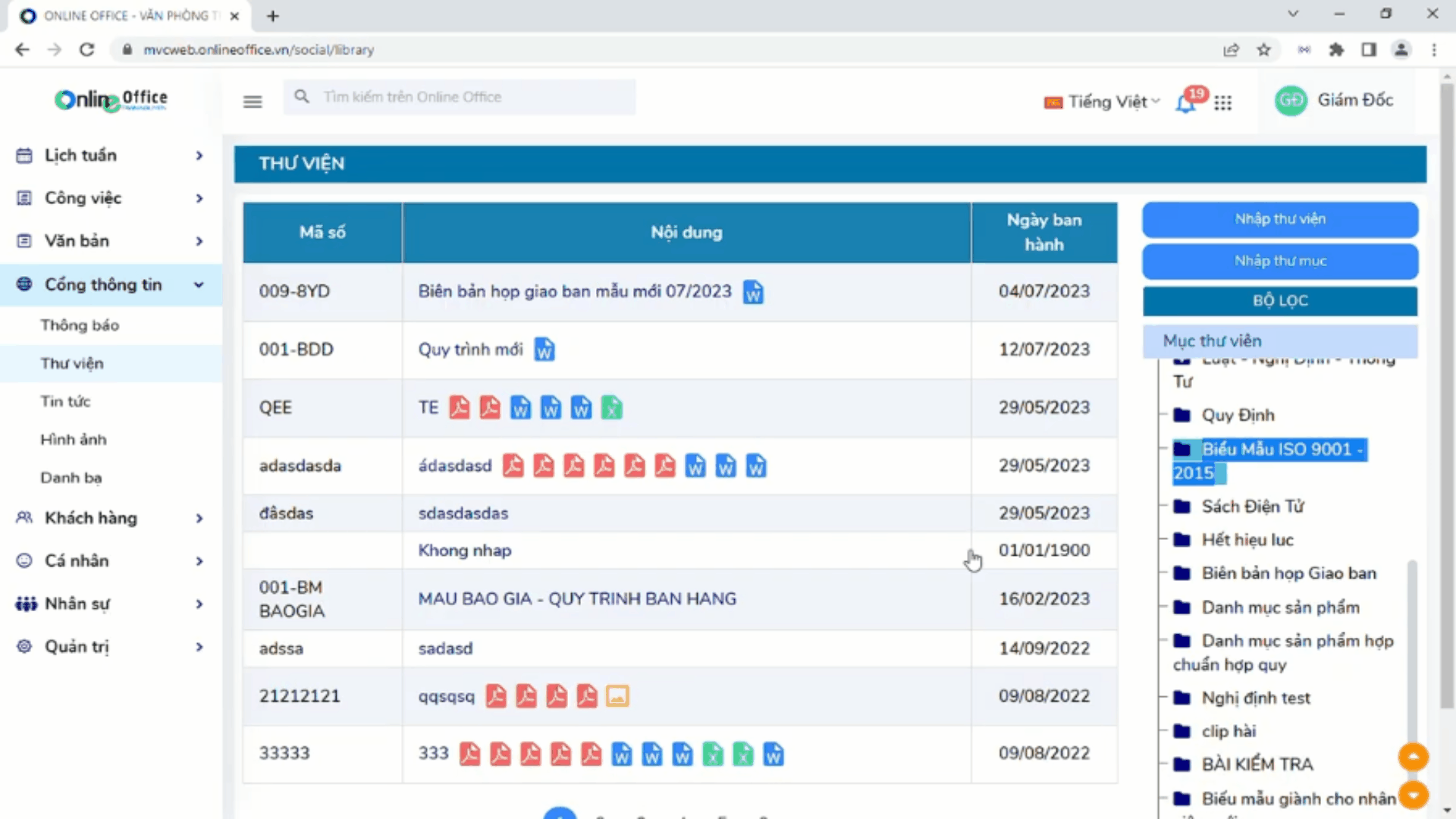
Task: Select the Sách Điện Tử folder
Action: (x=1252, y=507)
